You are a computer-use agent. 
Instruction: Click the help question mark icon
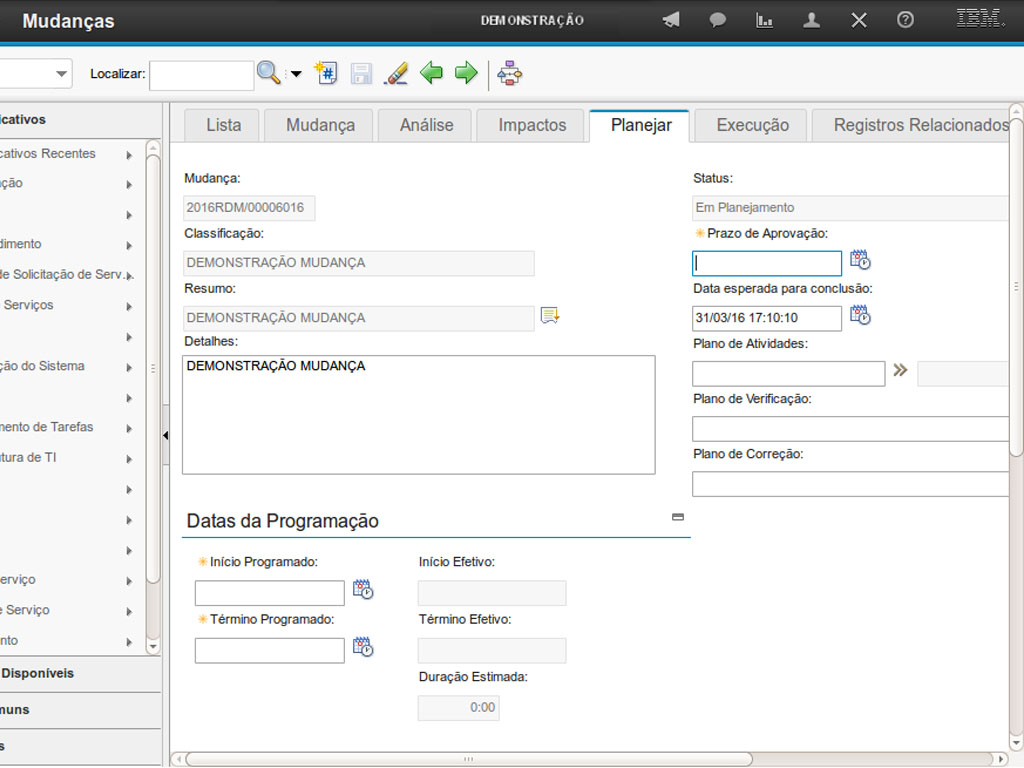[x=905, y=20]
